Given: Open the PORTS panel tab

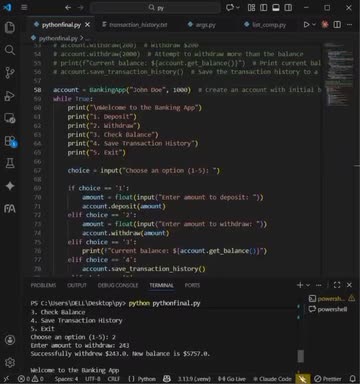Looking at the screenshot, I should pyautogui.click(x=192, y=285).
